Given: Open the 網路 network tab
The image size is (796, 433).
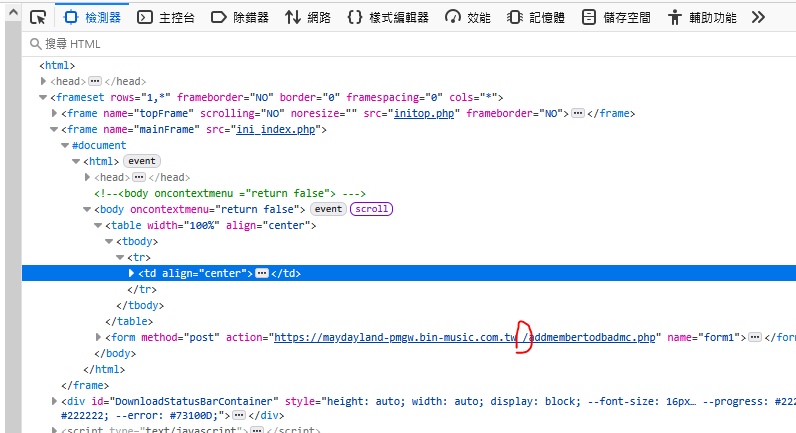Looking at the screenshot, I should 308,18.
